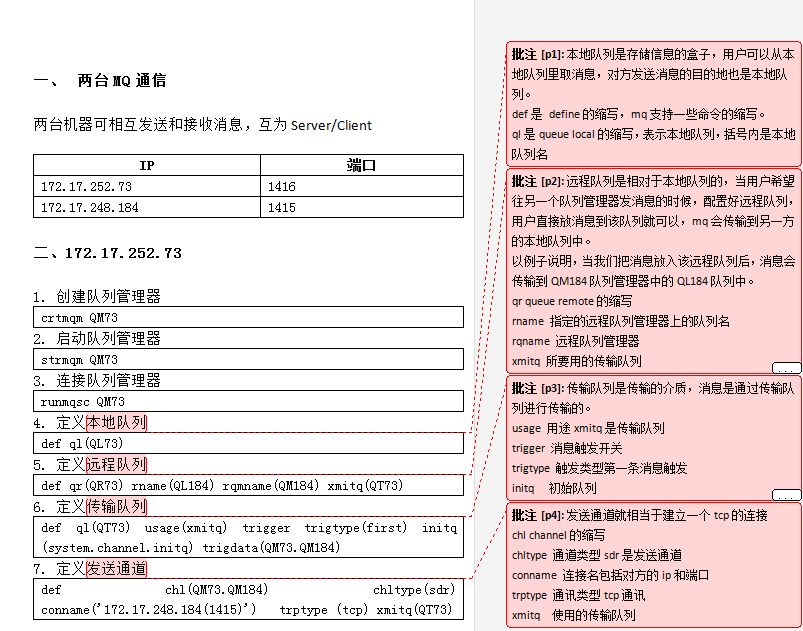Screen dimensions: 803x631
Task: Click command def qr(QR73) rname(QL184)
Action: coord(248,486)
